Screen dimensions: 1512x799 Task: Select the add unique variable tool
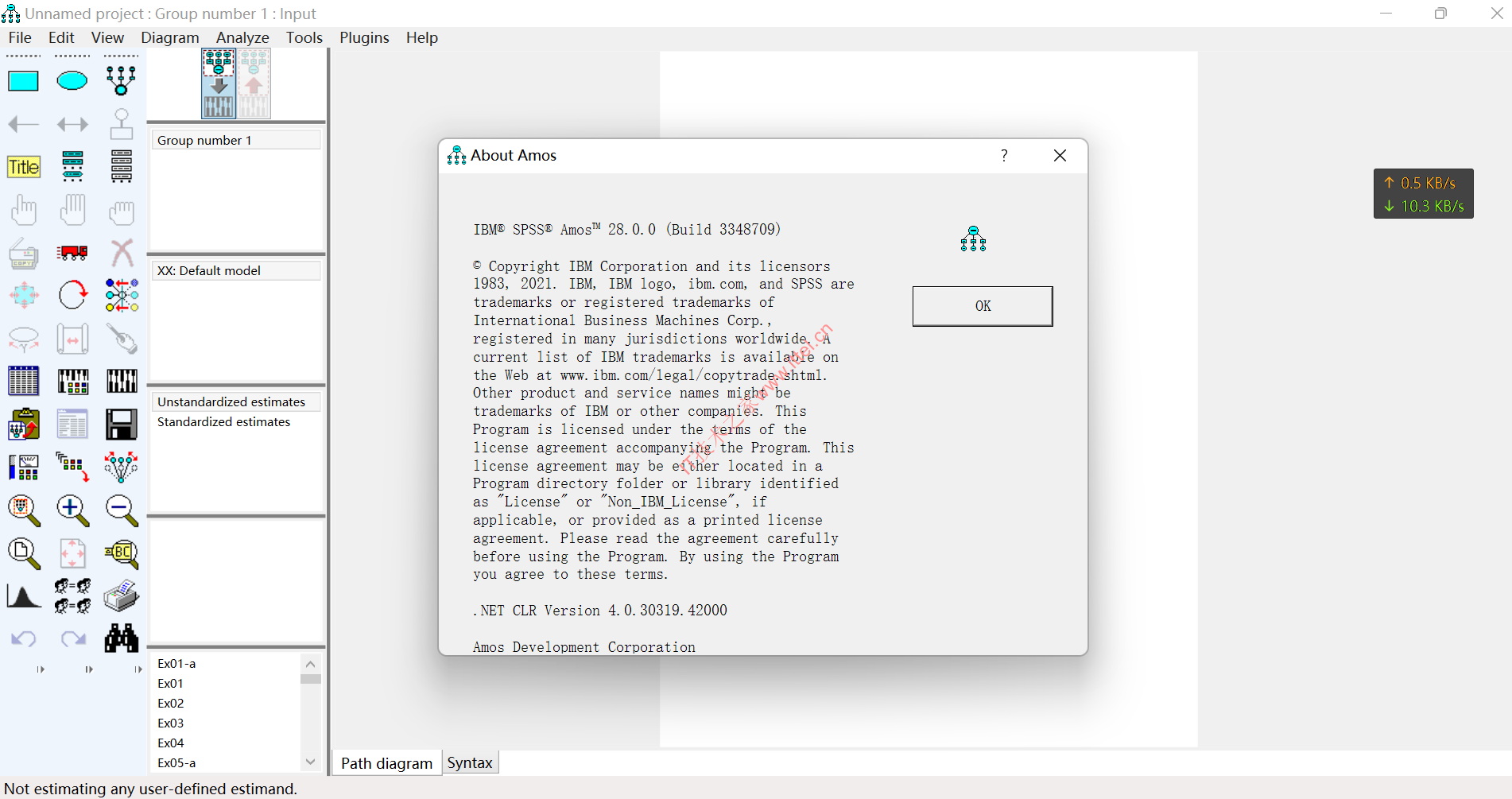(121, 124)
